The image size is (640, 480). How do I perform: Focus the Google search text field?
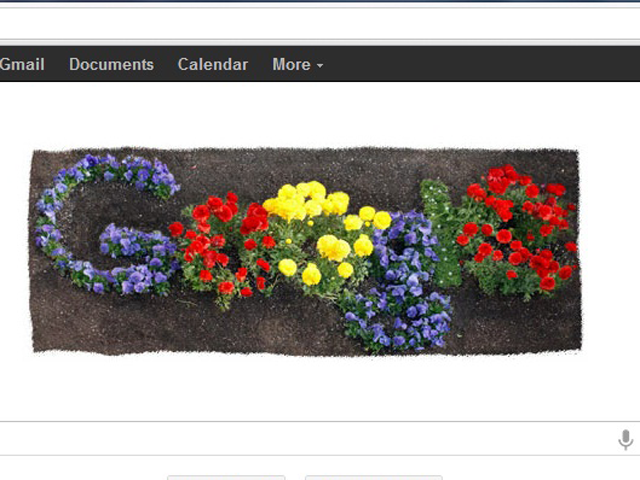[300, 439]
